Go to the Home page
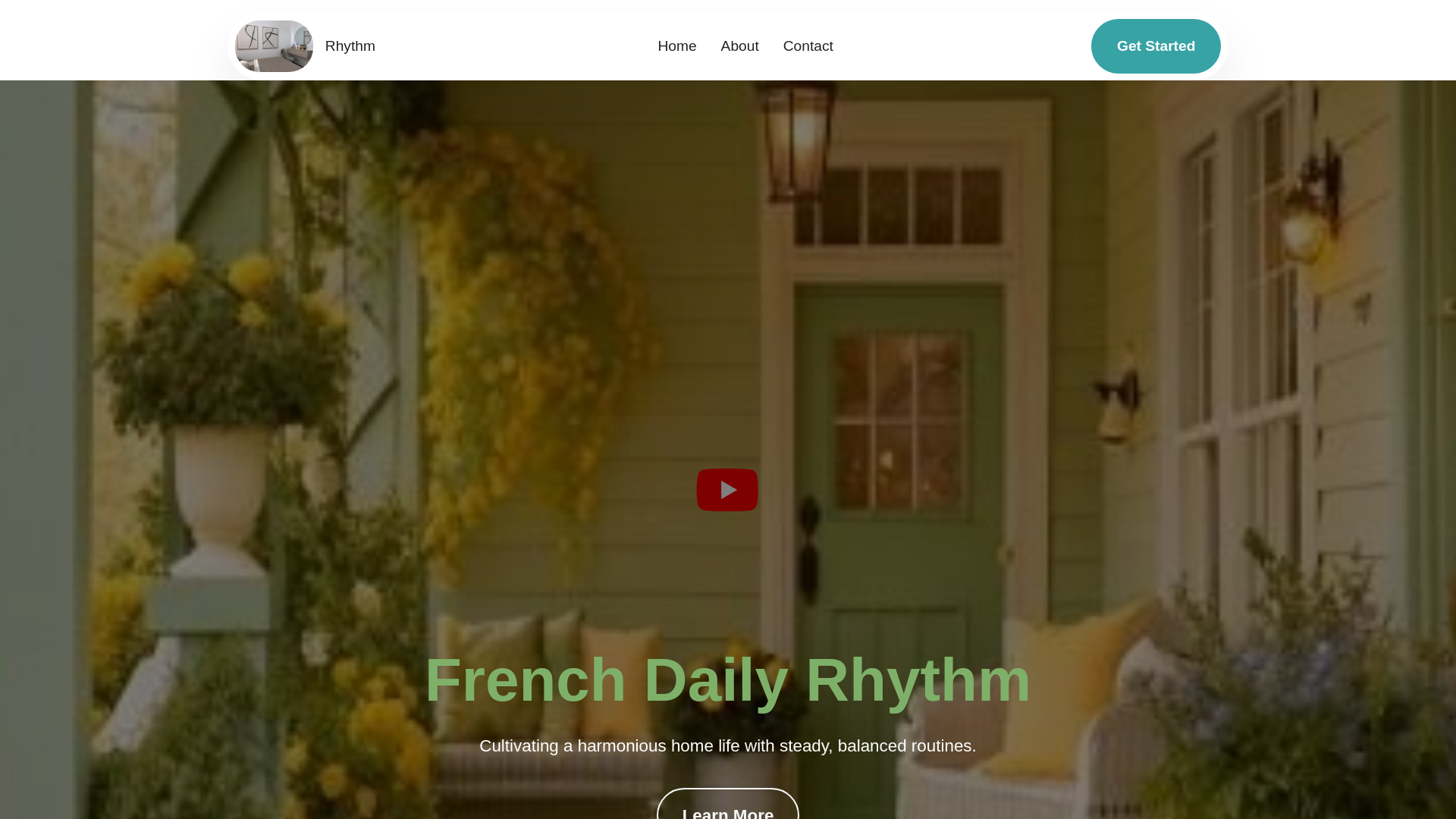This screenshot has width=1456, height=819. (x=676, y=46)
